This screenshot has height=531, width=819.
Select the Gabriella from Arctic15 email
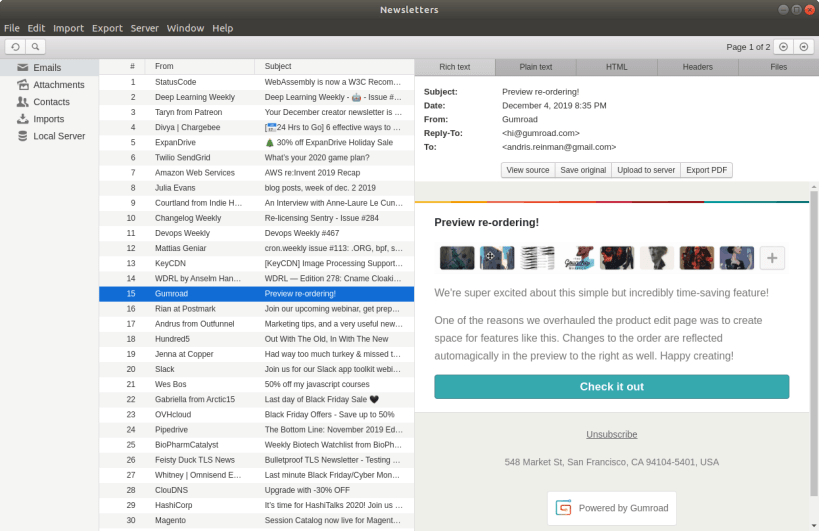(256, 400)
